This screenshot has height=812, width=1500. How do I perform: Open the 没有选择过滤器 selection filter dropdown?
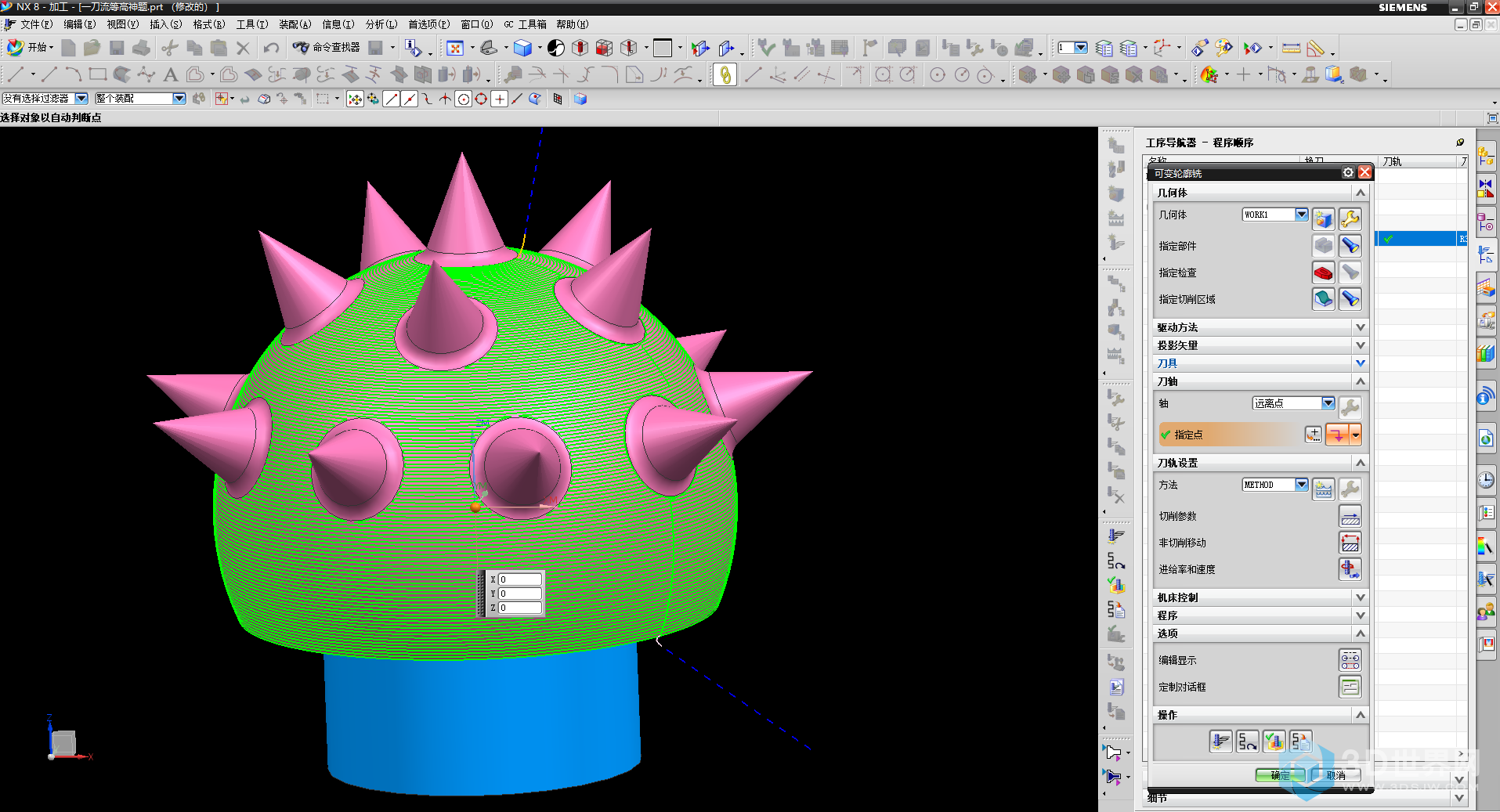point(81,99)
